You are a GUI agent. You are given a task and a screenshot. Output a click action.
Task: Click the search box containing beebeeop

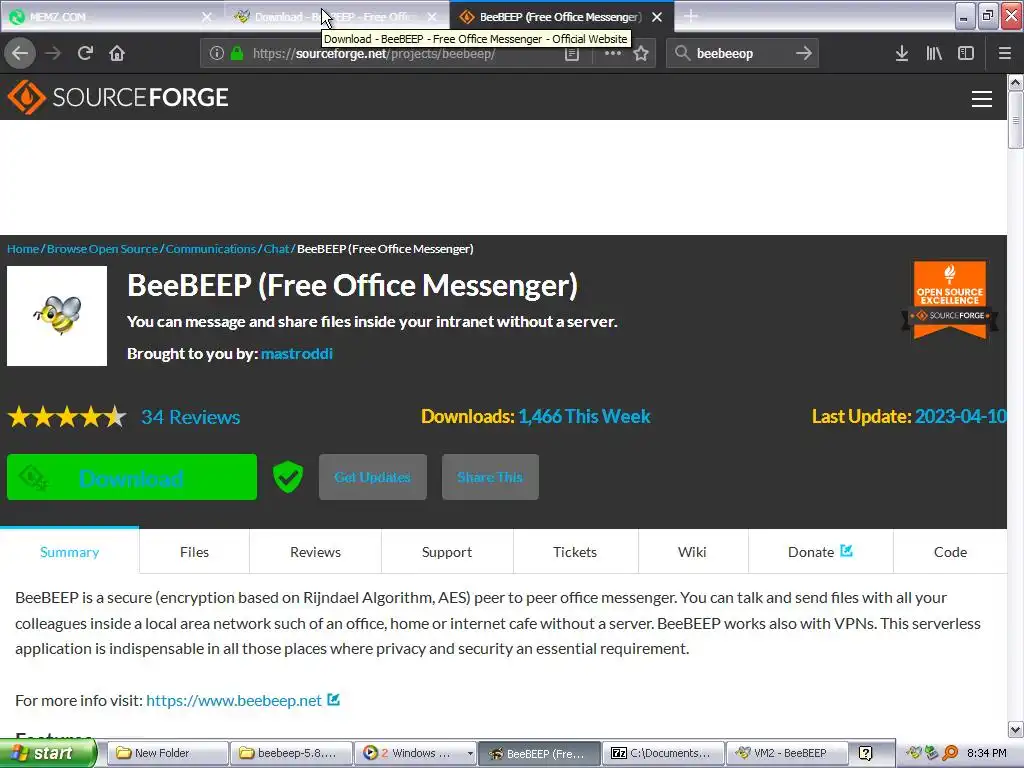[x=741, y=54]
